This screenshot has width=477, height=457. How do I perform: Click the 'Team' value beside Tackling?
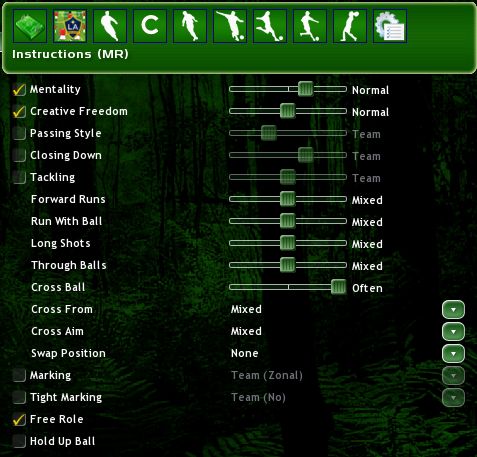pyautogui.click(x=366, y=178)
